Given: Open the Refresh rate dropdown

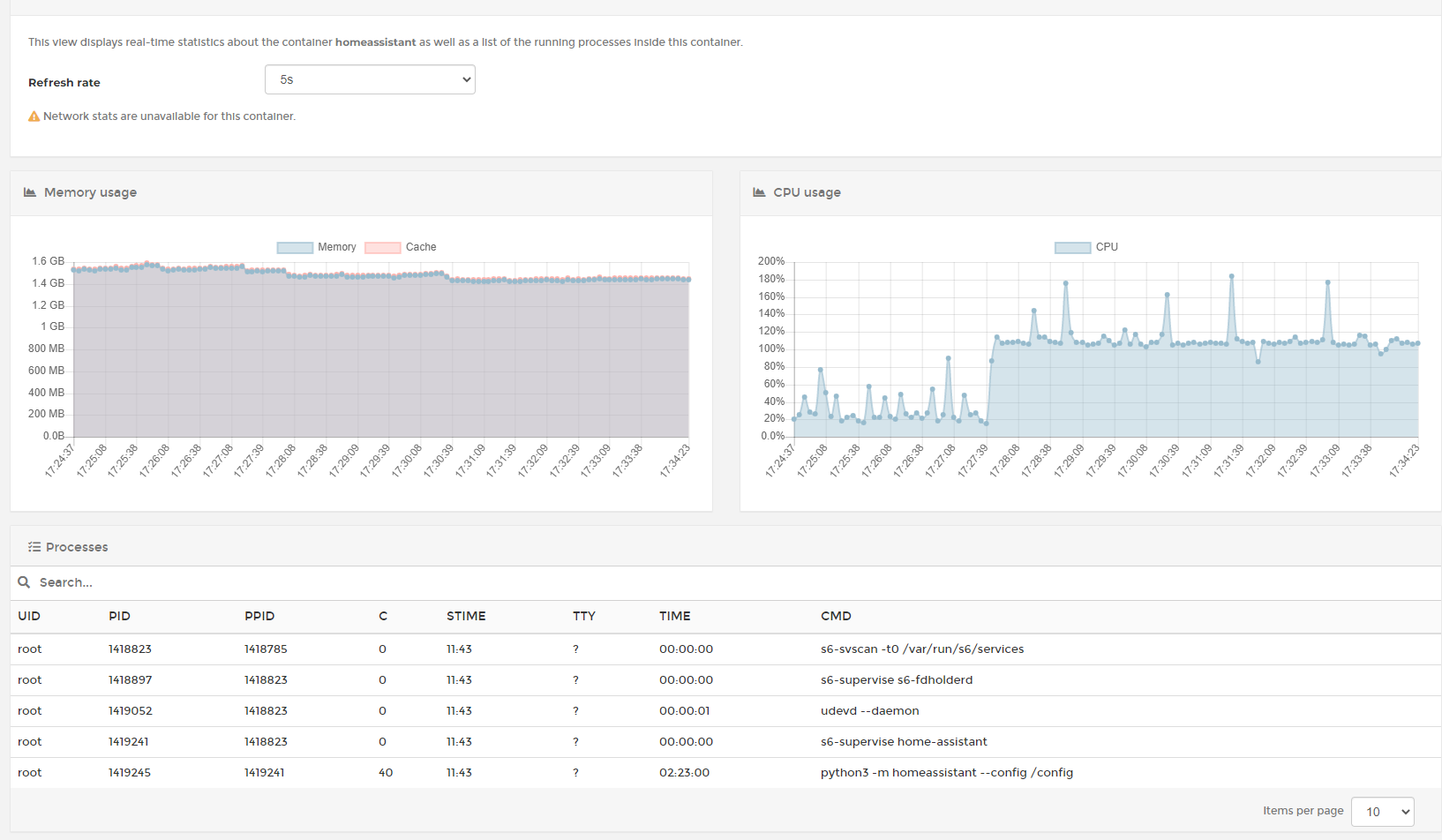Looking at the screenshot, I should (x=370, y=79).
